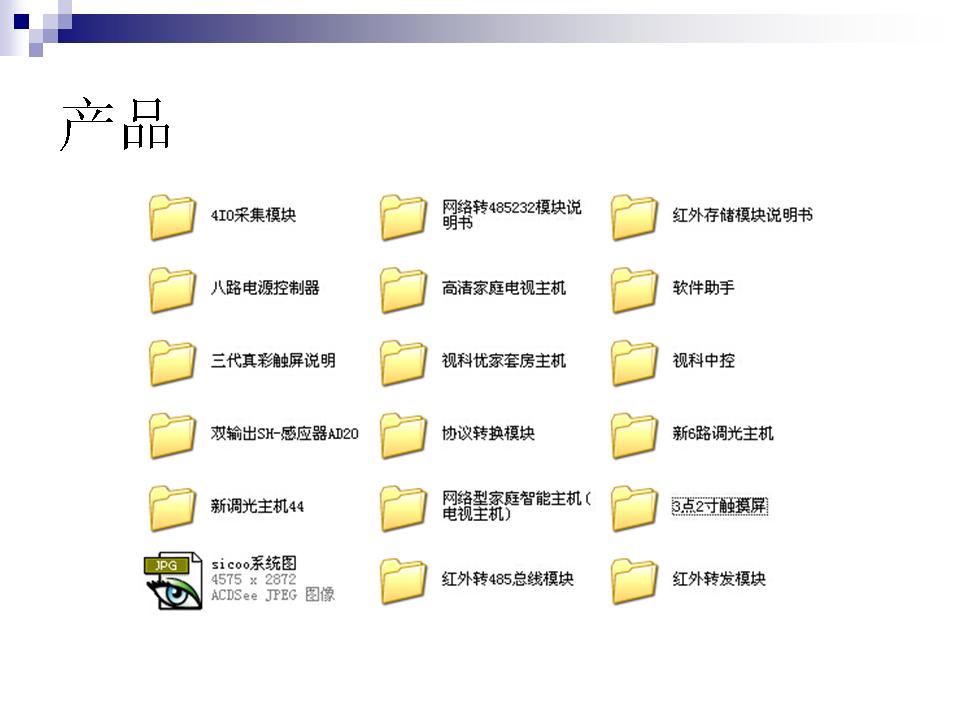Open the 三代真彩触屏说明 folder icon

[x=172, y=362]
